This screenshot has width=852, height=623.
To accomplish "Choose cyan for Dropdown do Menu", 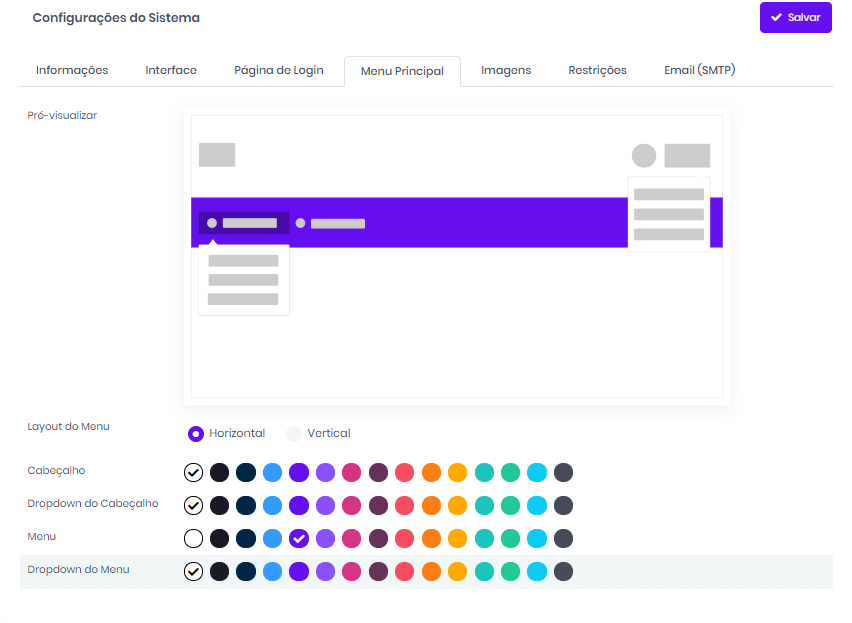I will [537, 571].
